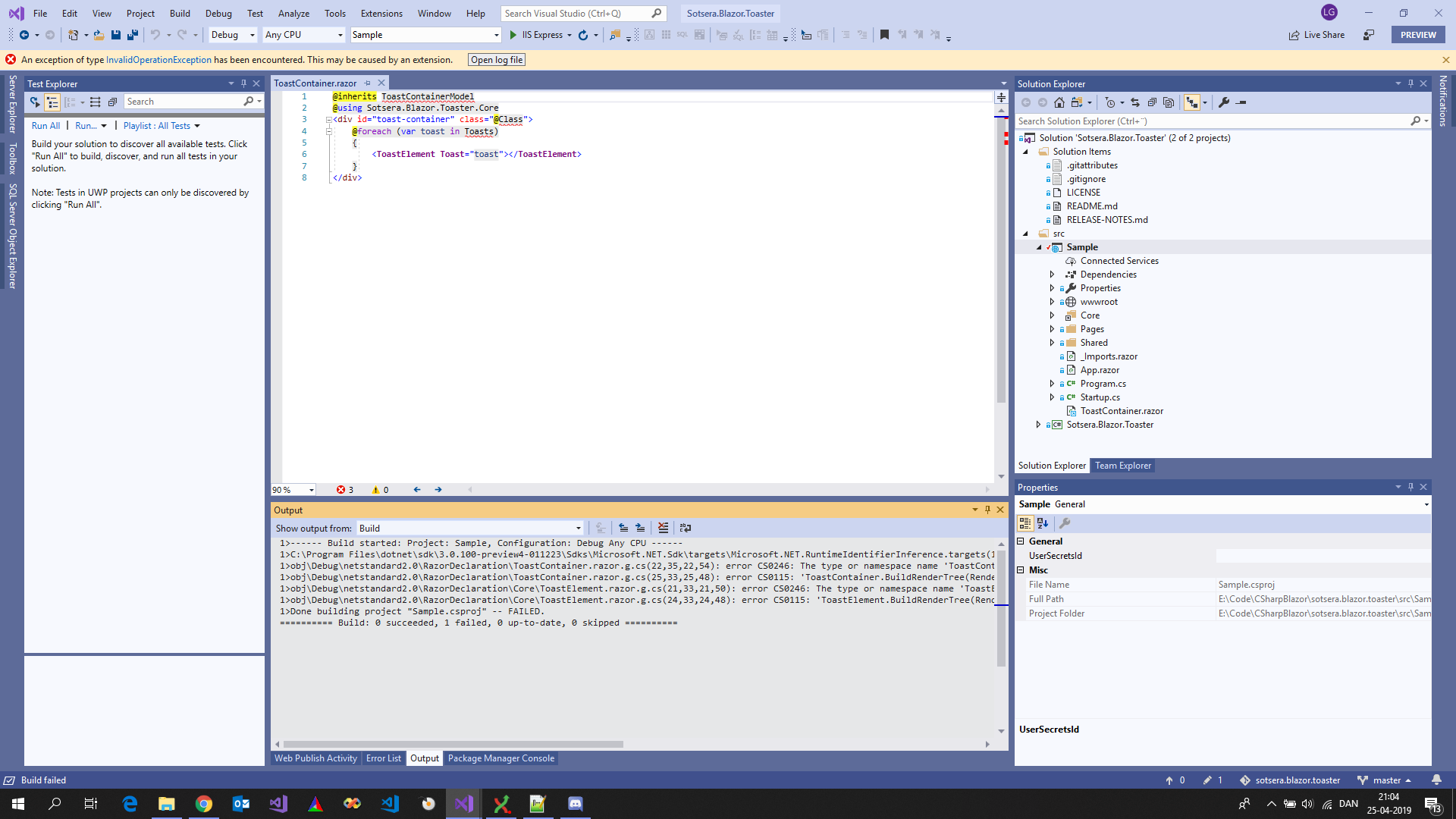Click Collapse All in Solution Explorer toolbar
1456x819 pixels.
[x=1152, y=102]
